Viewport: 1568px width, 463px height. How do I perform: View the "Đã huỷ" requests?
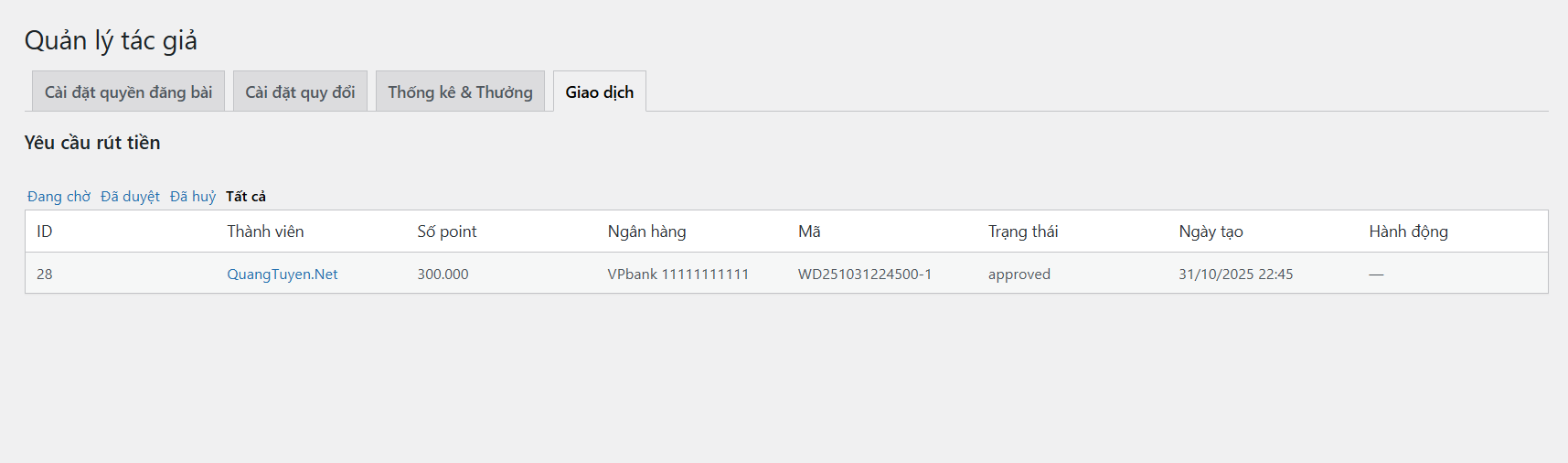point(193,197)
